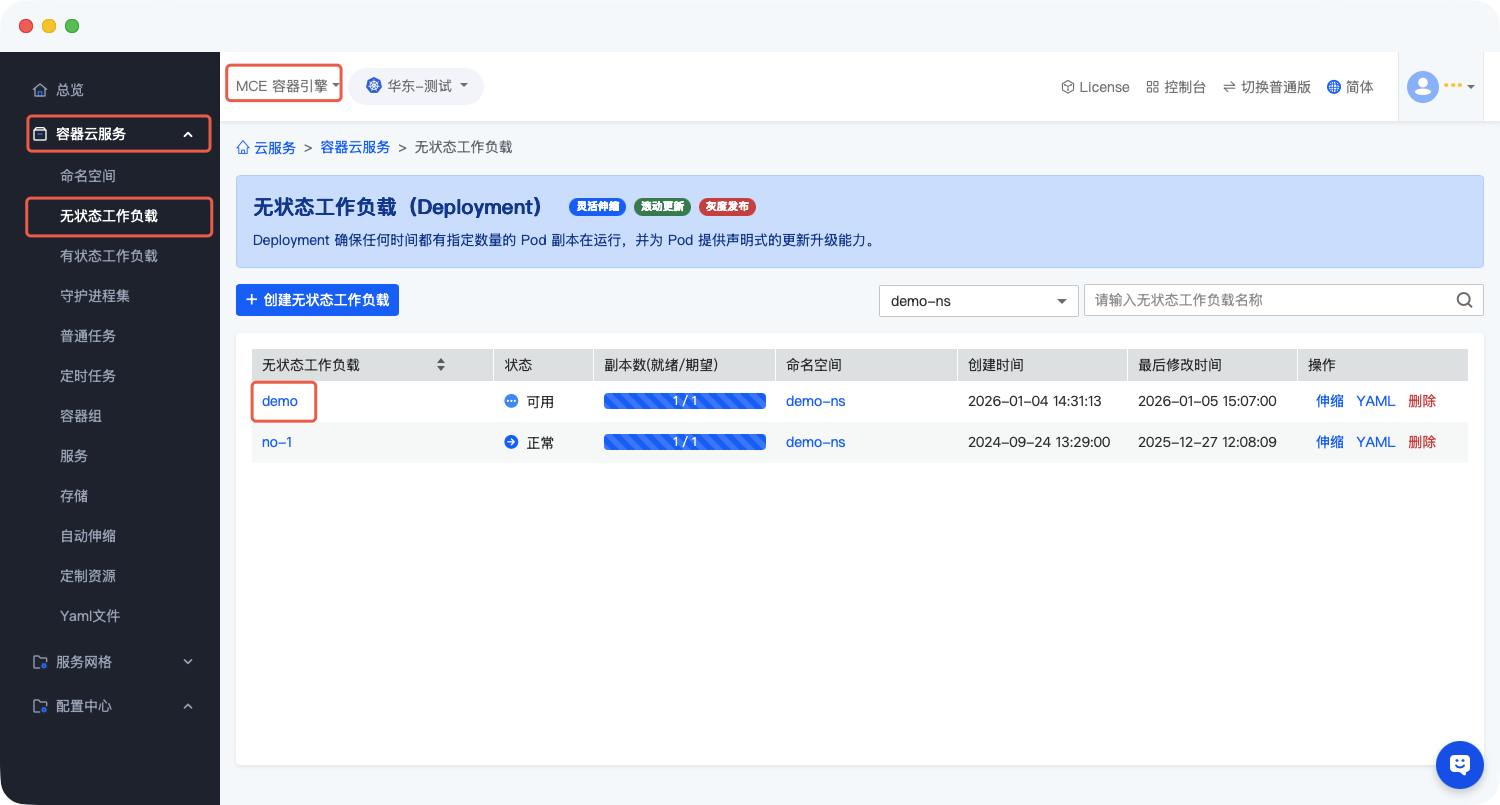Select 有状态工作负载 in sidebar
Image resolution: width=1500 pixels, height=805 pixels.
pyautogui.click(x=109, y=256)
